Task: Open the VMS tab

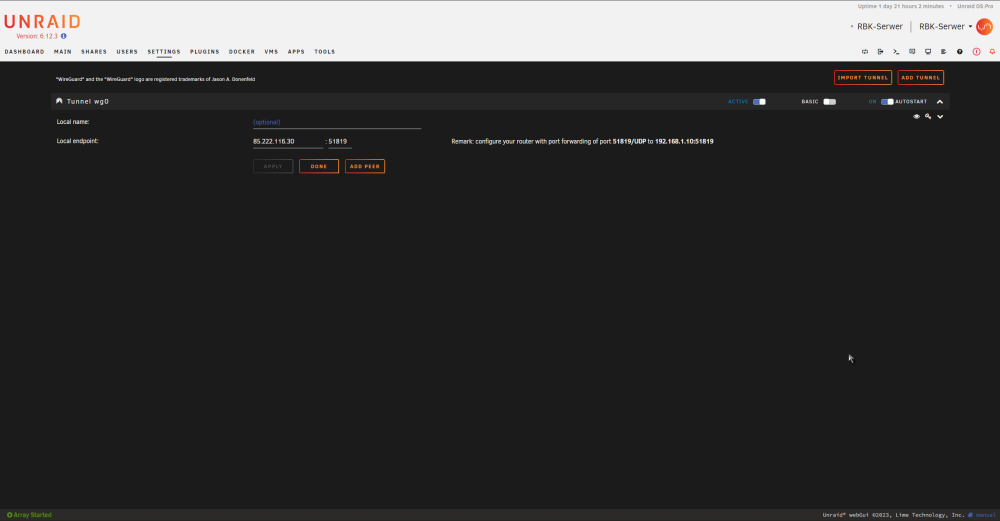Action: [272, 52]
